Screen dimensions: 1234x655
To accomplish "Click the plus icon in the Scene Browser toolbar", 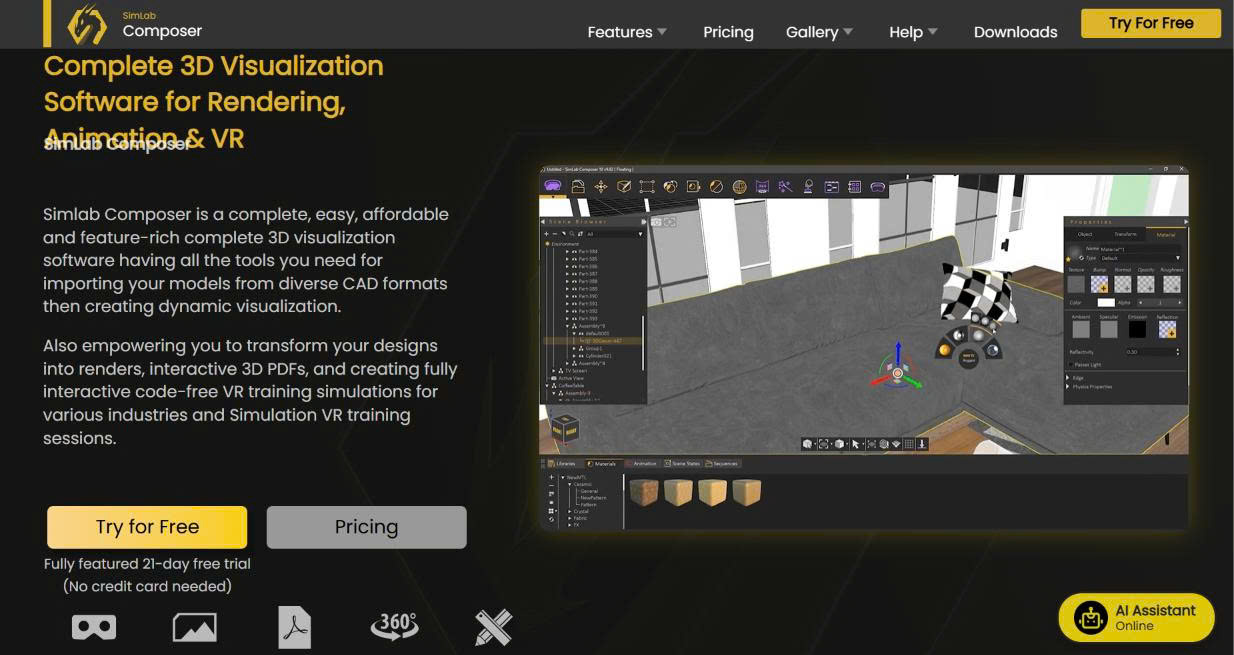I will (x=546, y=234).
